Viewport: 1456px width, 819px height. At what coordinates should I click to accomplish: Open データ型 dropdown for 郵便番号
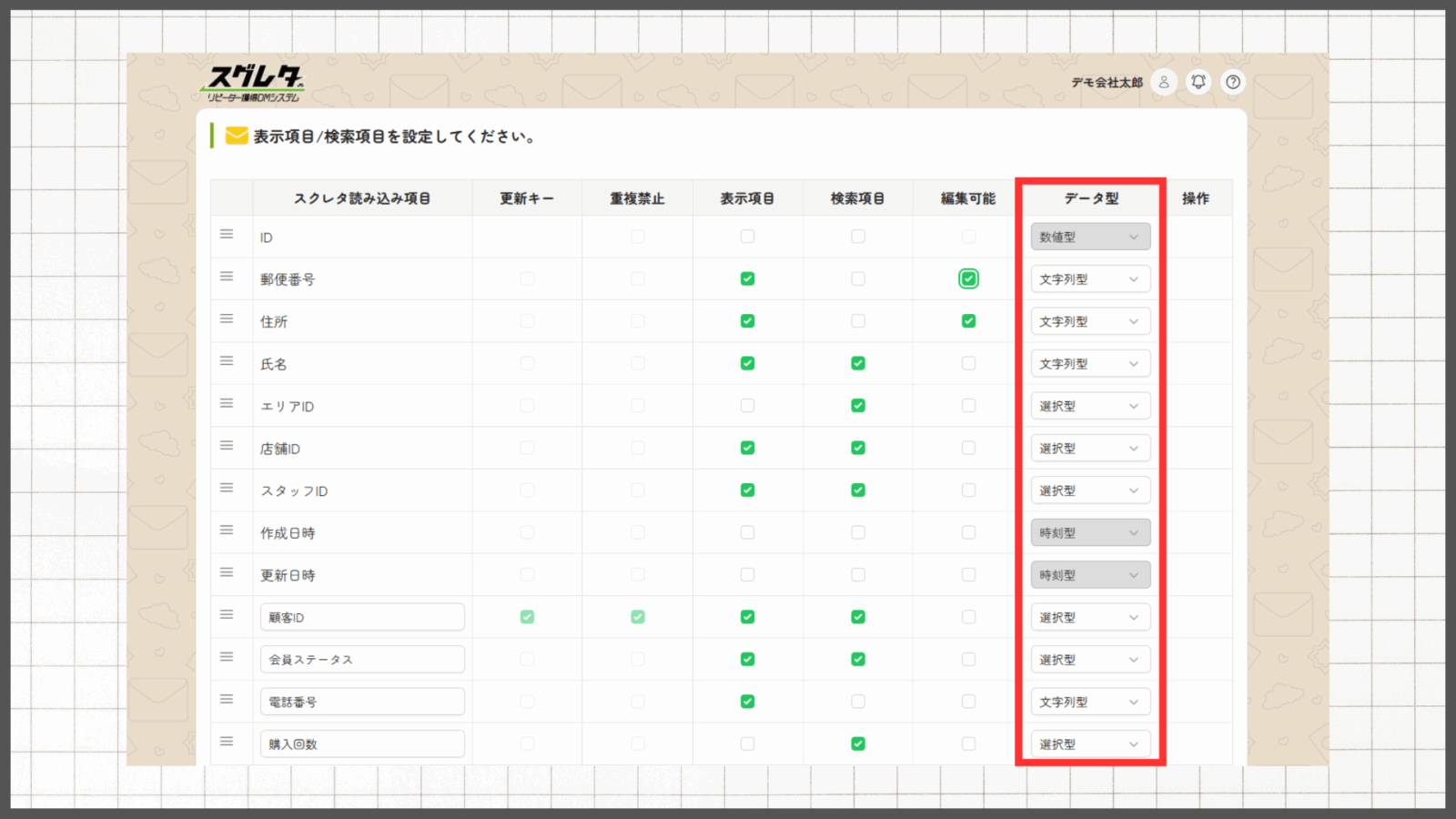click(1090, 279)
